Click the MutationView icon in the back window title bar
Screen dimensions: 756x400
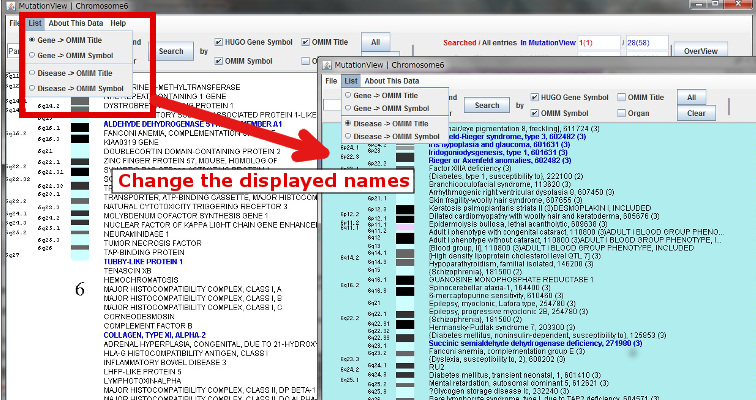[x=9, y=5]
